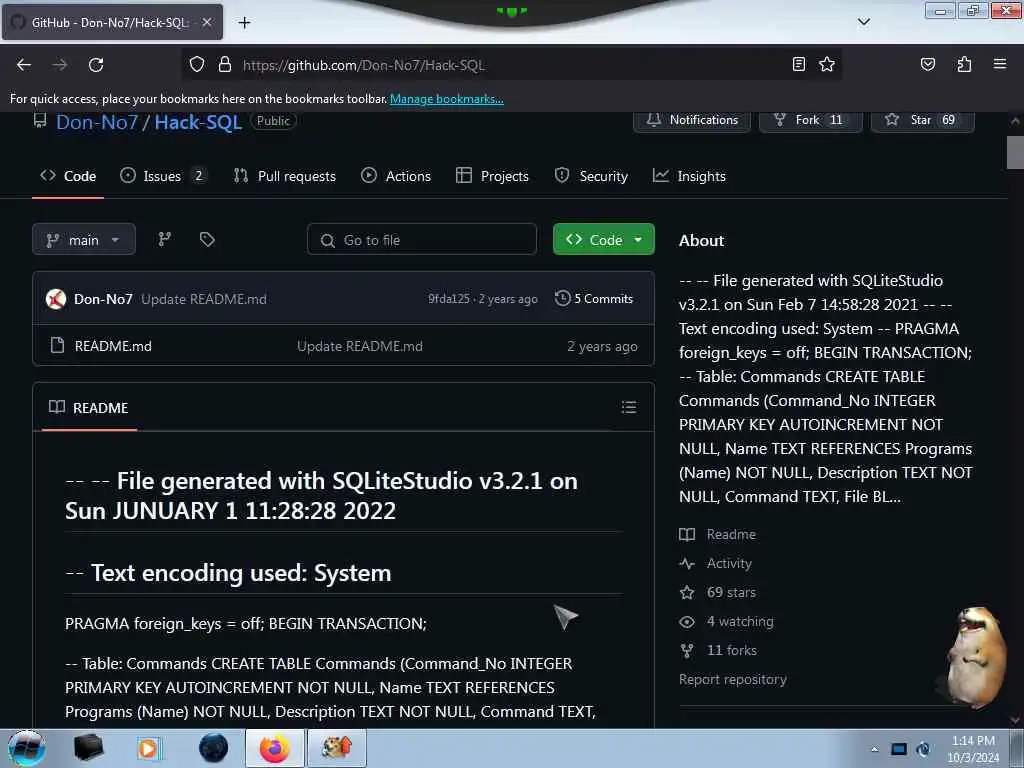
Task: Click the padlock site info icon
Action: [x=225, y=65]
